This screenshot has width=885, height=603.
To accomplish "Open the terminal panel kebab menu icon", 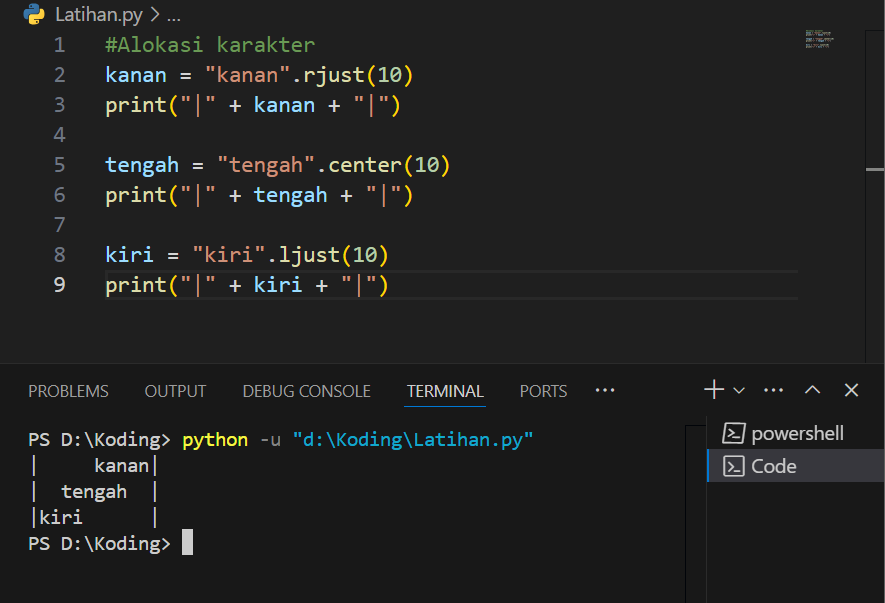I will [772, 389].
